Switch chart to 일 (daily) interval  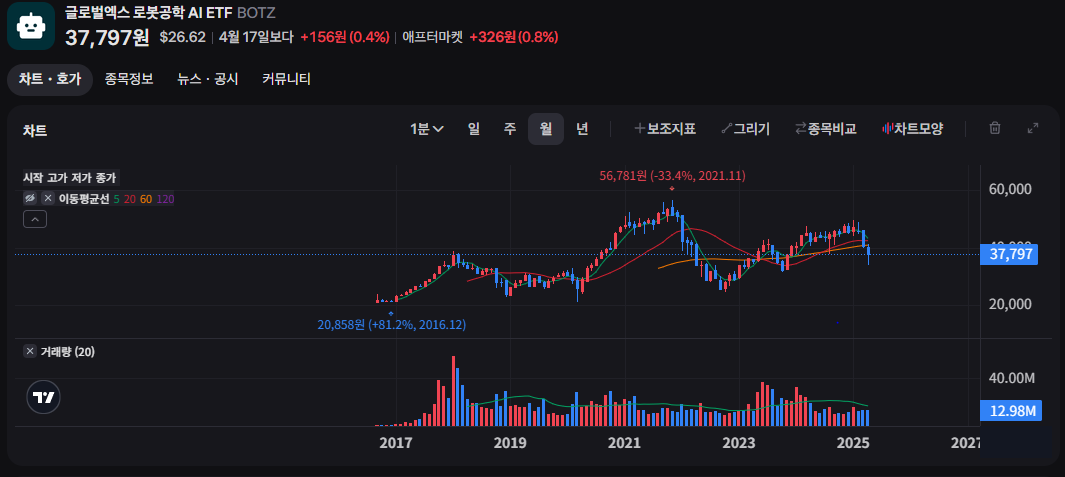(473, 129)
